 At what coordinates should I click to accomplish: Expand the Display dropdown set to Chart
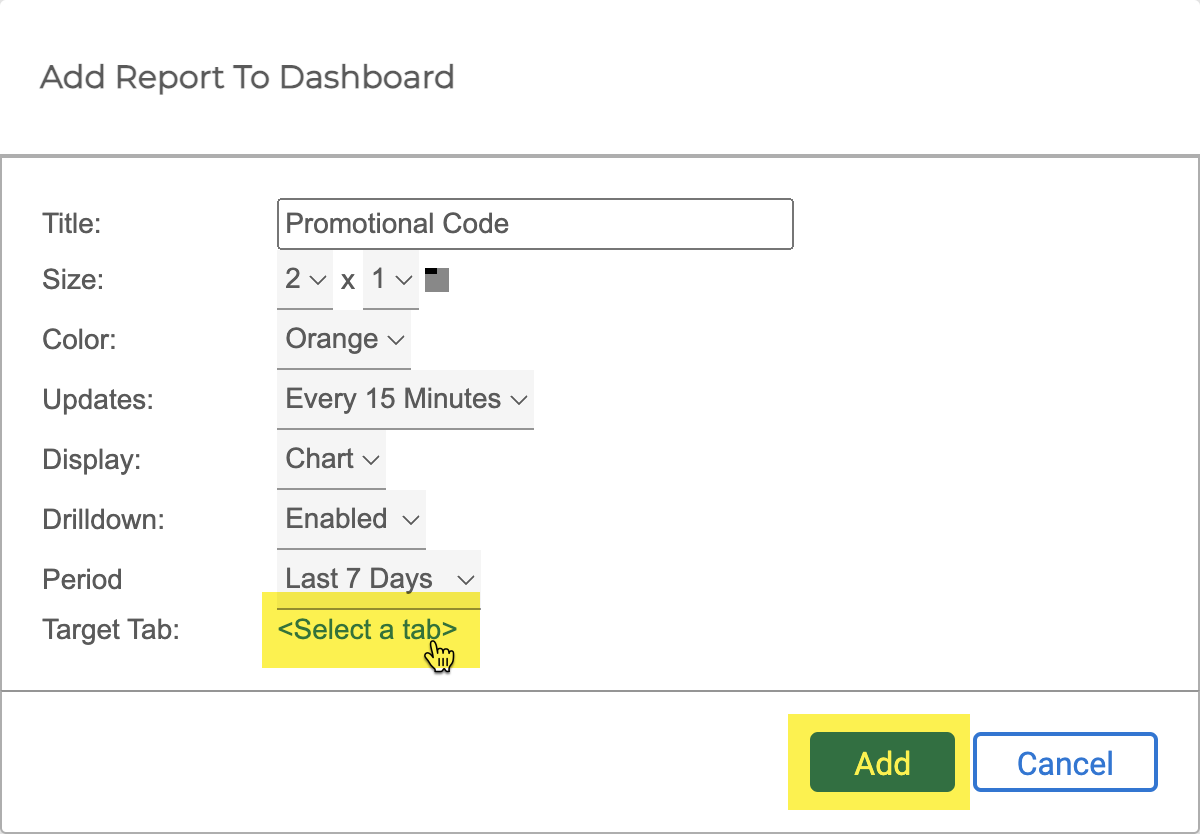pyautogui.click(x=331, y=460)
